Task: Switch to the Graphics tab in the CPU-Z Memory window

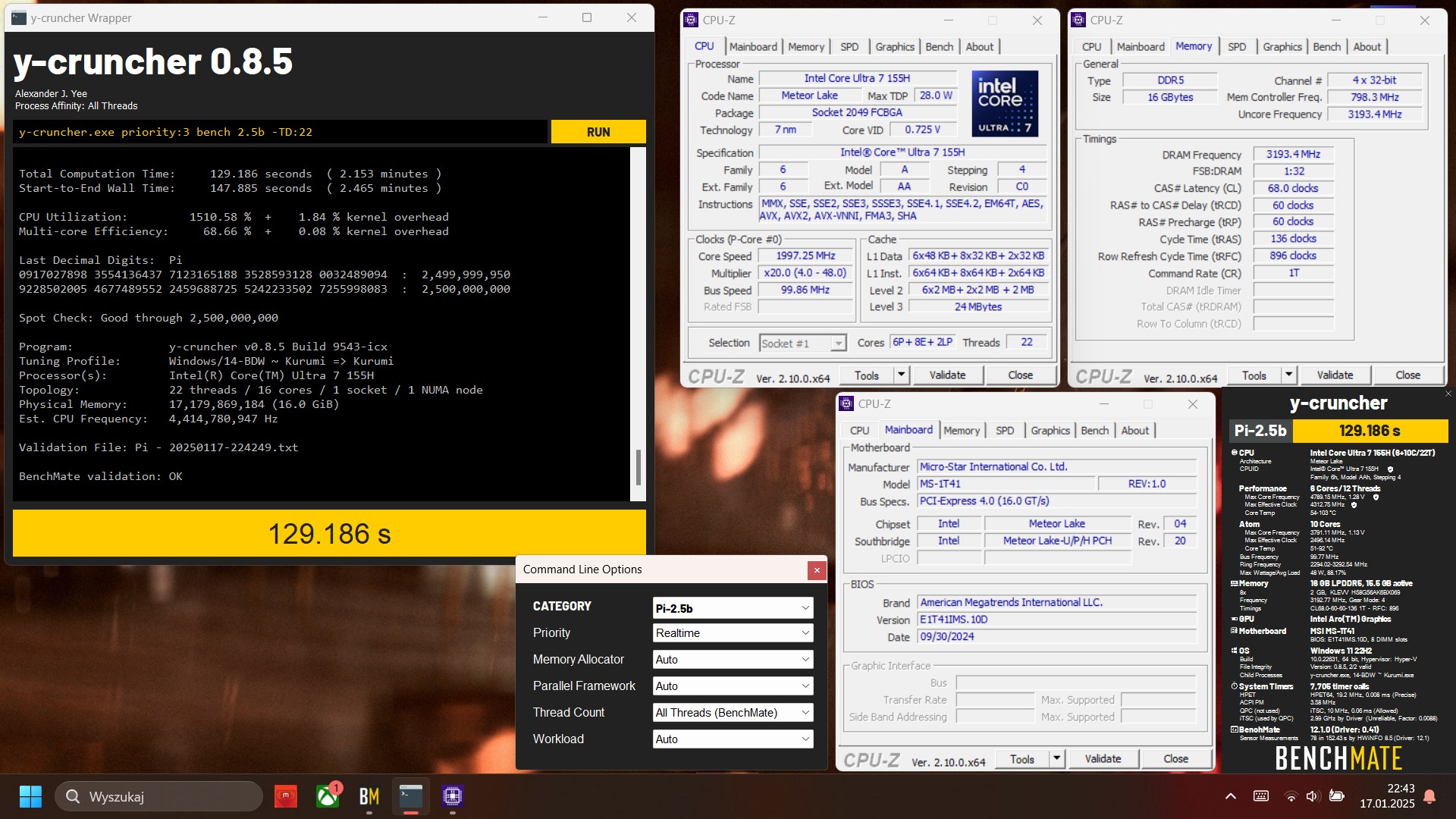Action: point(1282,47)
